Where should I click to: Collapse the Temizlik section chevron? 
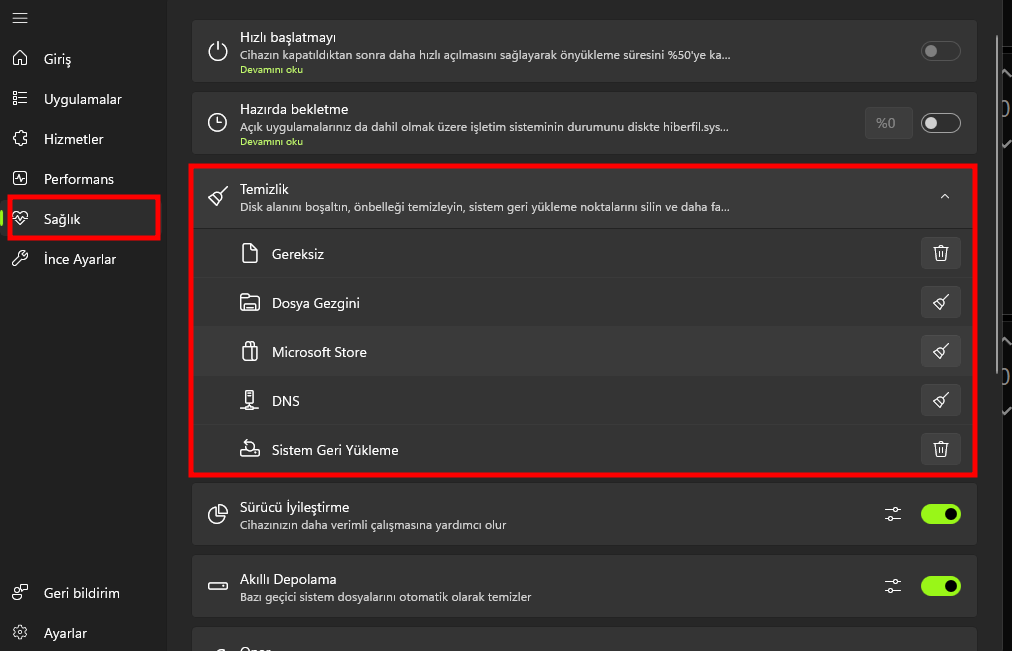click(x=945, y=196)
